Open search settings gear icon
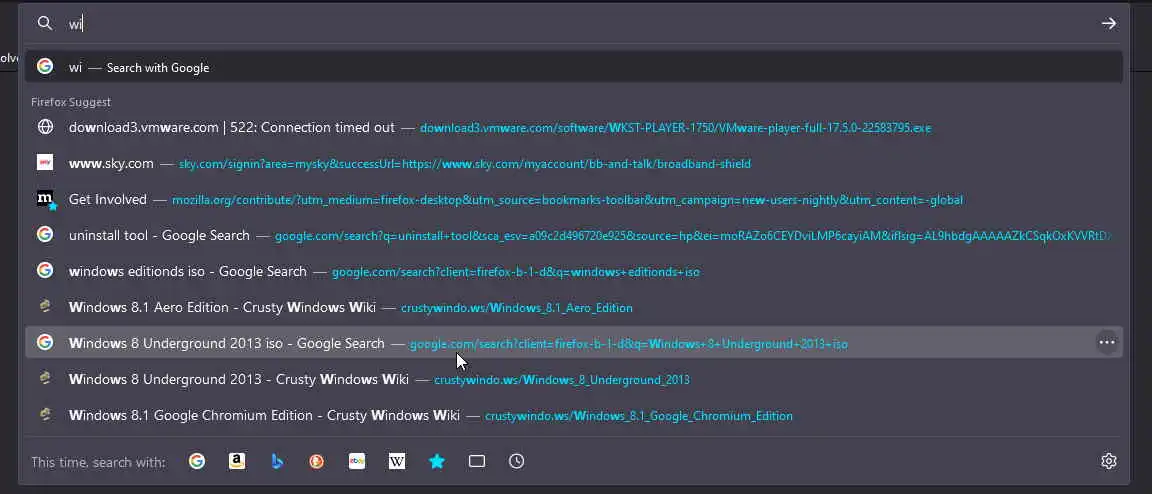 [x=1109, y=461]
